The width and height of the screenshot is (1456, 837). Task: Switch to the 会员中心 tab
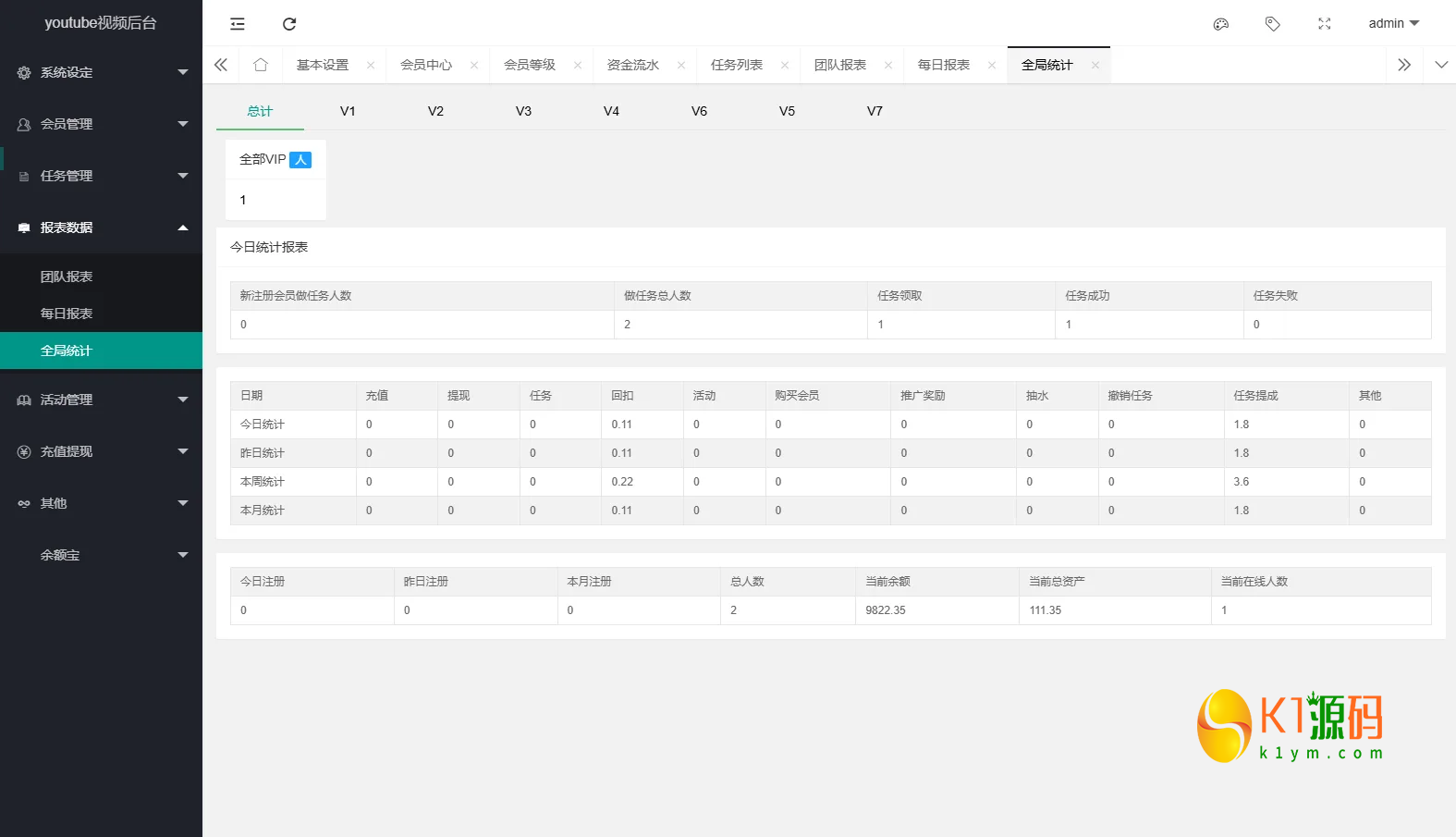(426, 65)
